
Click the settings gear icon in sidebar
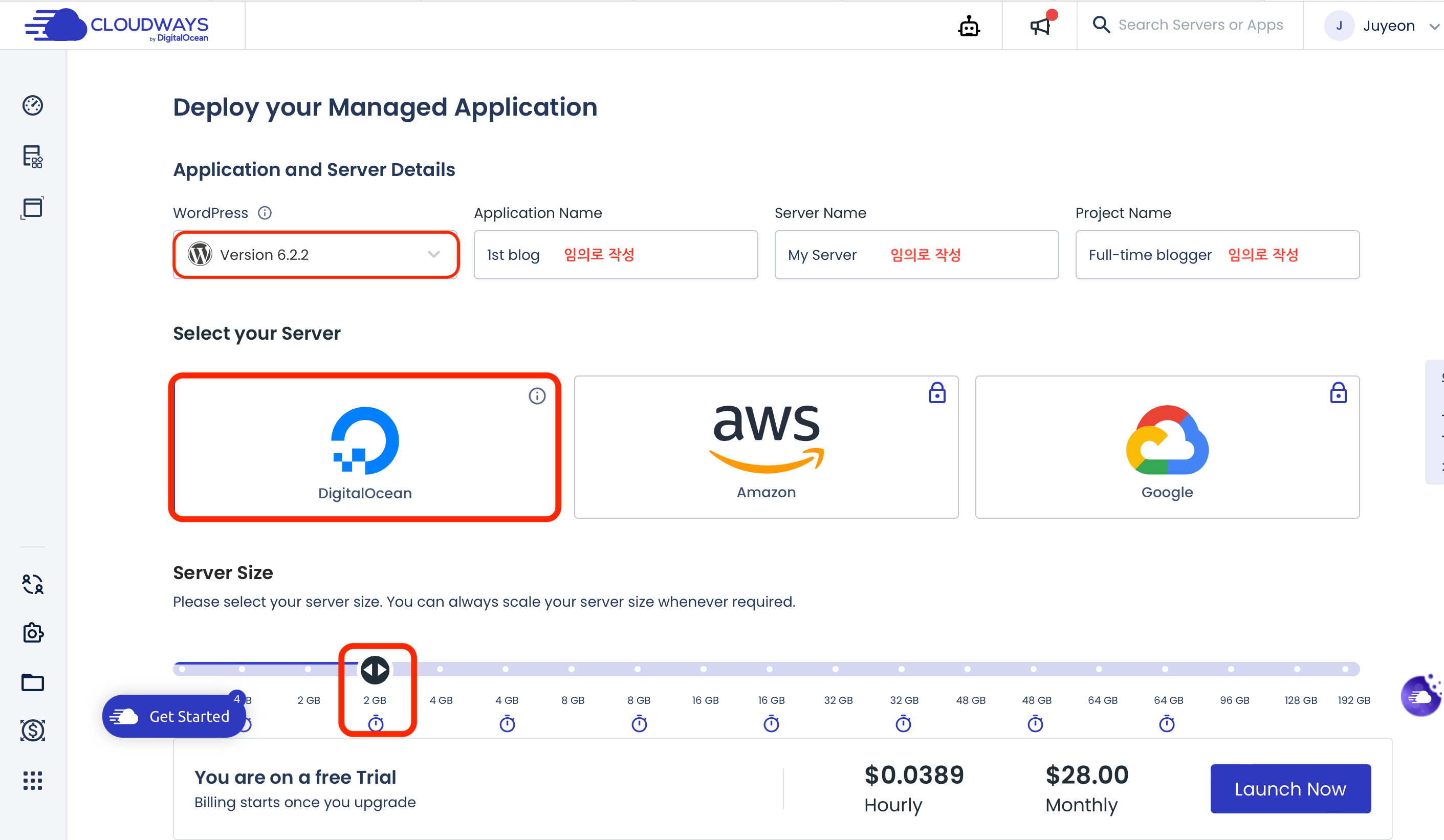click(x=33, y=631)
